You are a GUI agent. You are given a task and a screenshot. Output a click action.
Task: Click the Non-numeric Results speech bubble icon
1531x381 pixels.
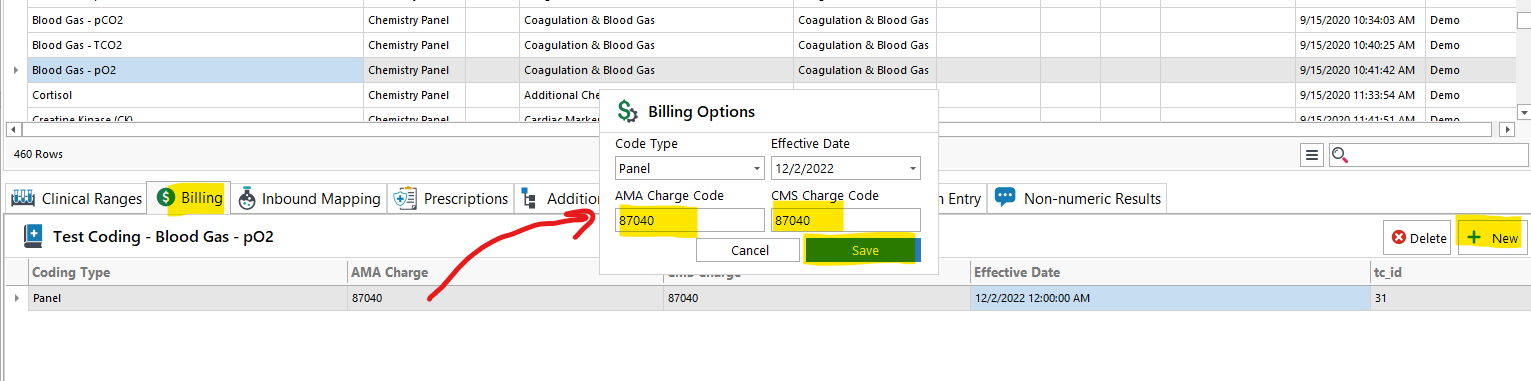click(x=1005, y=198)
